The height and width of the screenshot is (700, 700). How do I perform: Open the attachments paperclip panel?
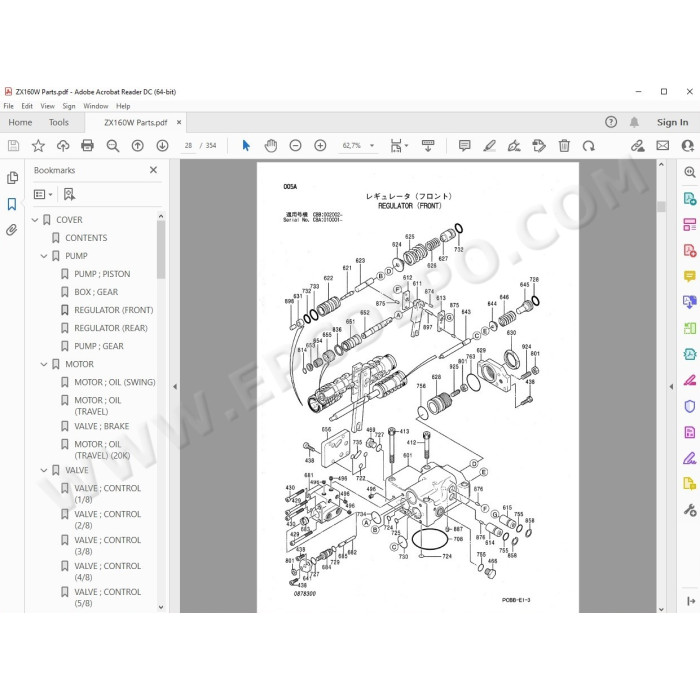click(12, 230)
